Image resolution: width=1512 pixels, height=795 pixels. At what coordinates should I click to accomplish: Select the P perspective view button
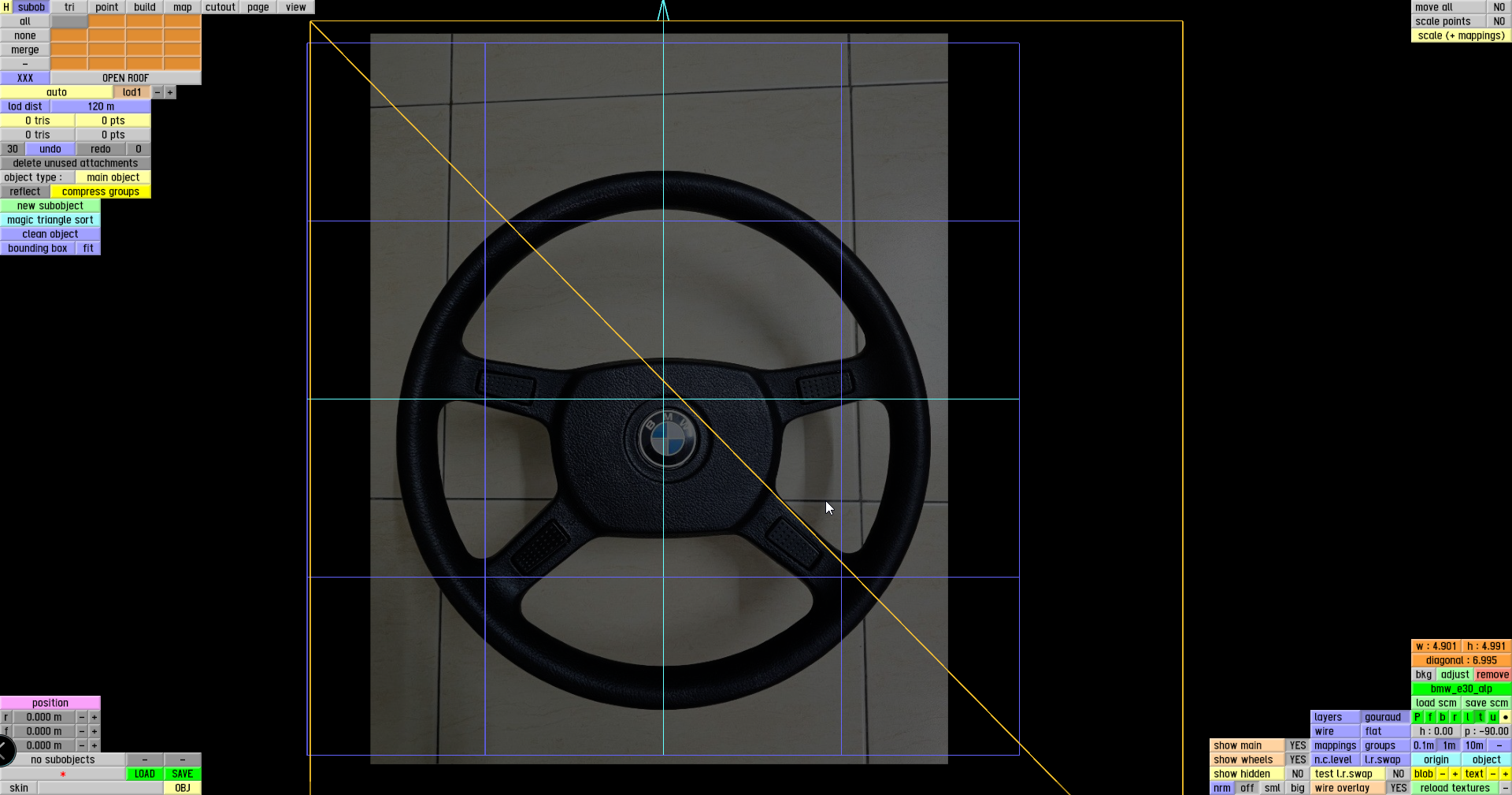pos(1417,717)
